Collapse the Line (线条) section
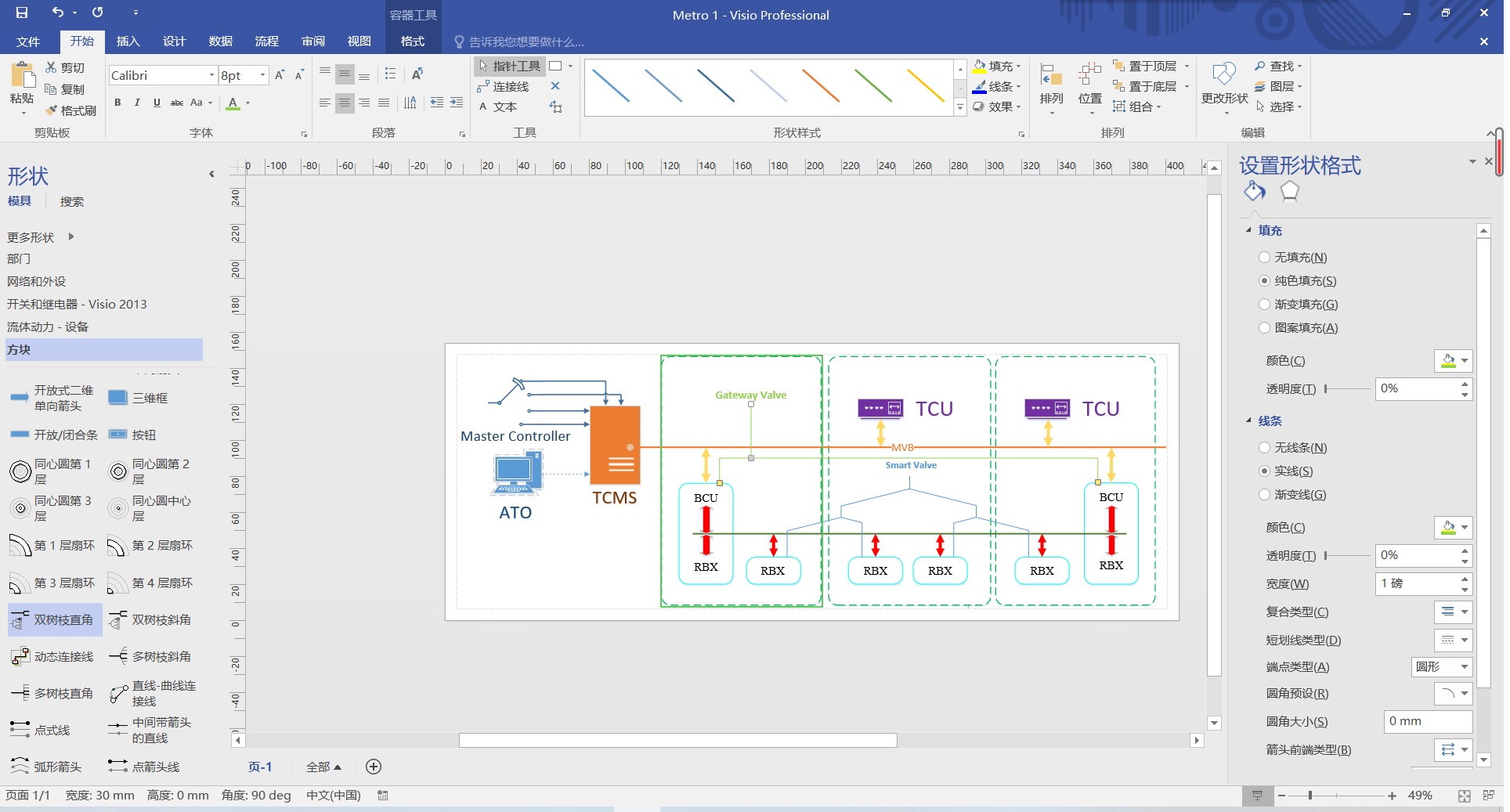1510x812 pixels. 1248,420
